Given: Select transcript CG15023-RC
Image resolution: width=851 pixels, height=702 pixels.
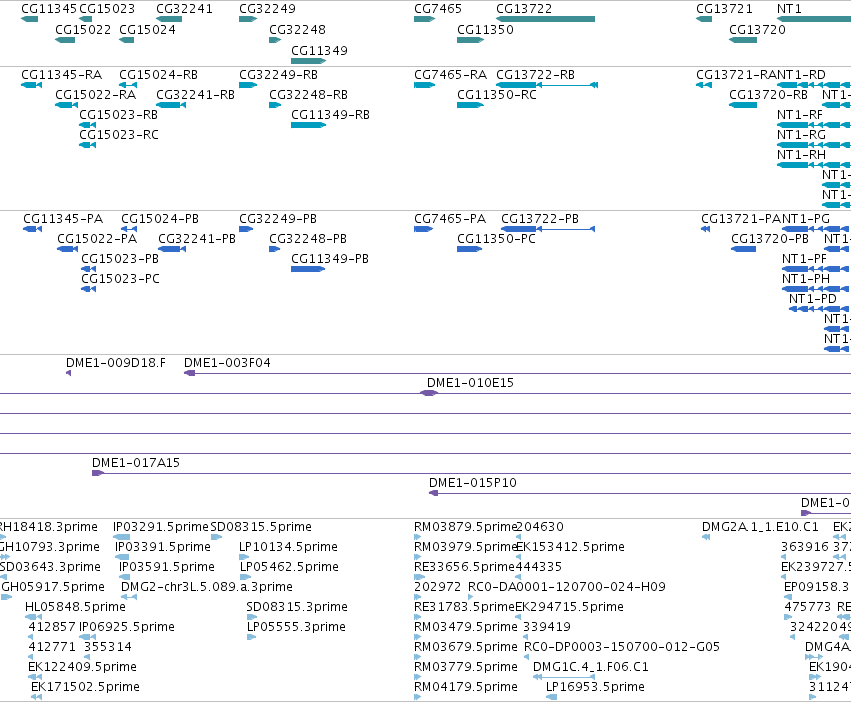Looking at the screenshot, I should [87, 145].
